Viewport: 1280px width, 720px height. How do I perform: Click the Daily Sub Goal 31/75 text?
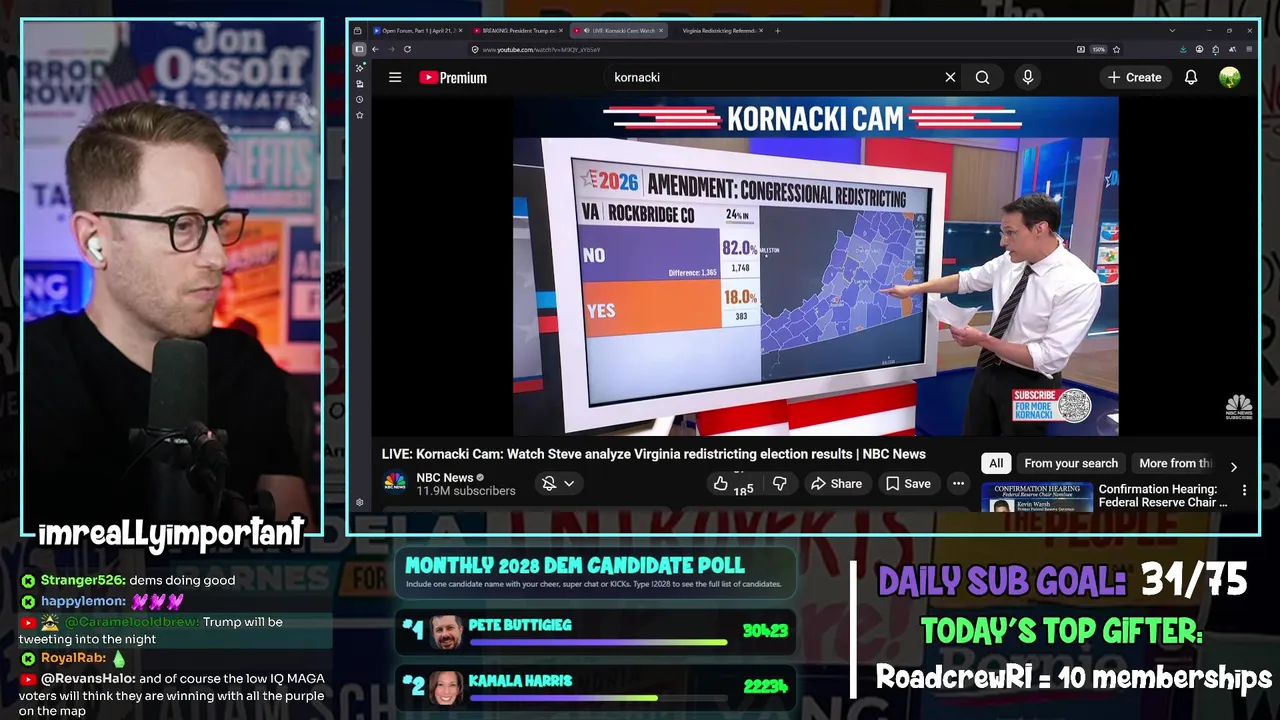tap(1062, 580)
